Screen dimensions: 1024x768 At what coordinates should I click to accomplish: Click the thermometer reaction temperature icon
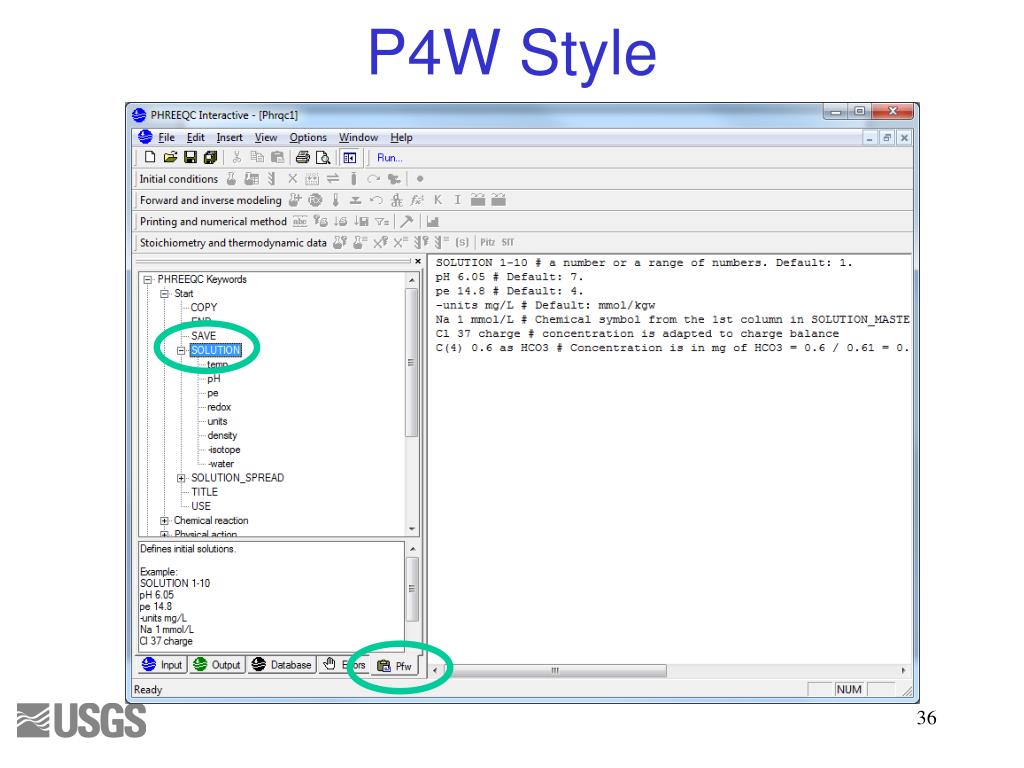coord(336,200)
